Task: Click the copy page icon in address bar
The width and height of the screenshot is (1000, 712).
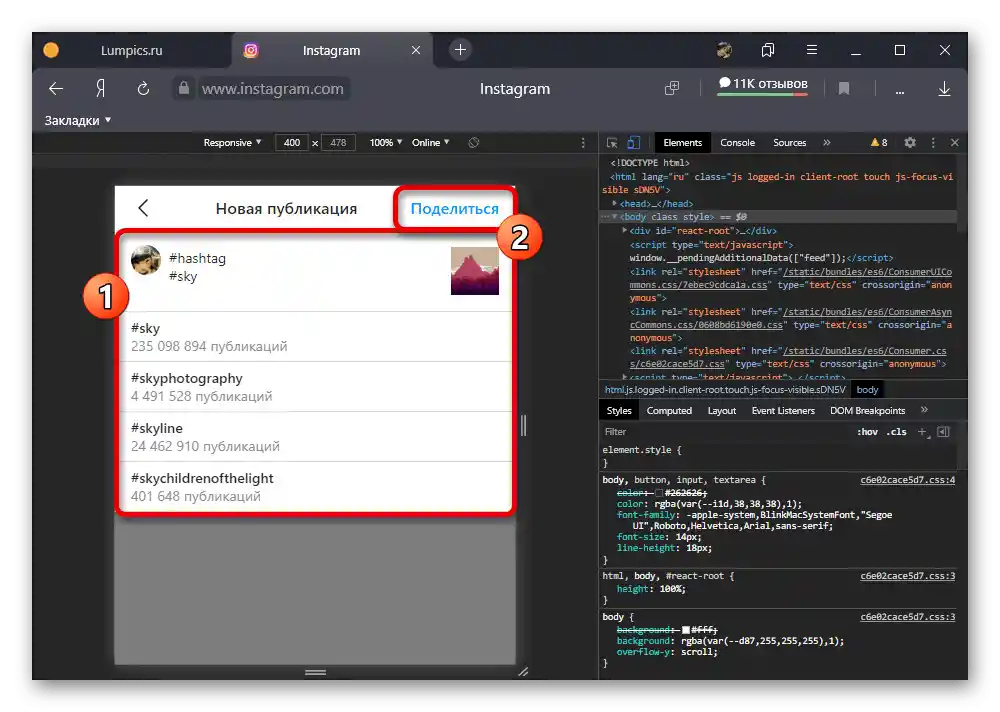Action: tap(672, 89)
